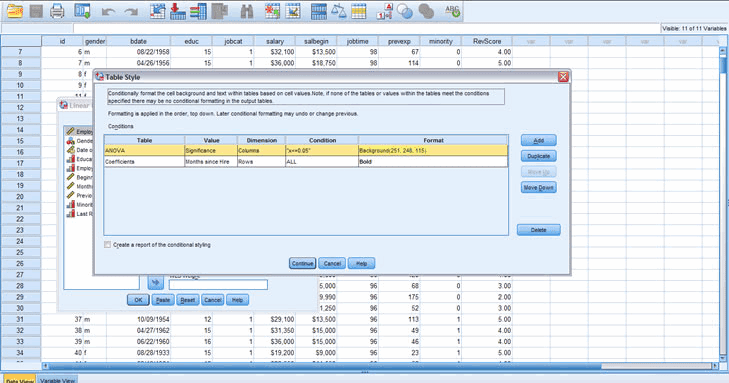The image size is (729, 383).
Task: Click Continue in Table Style dialog
Action: pos(302,264)
